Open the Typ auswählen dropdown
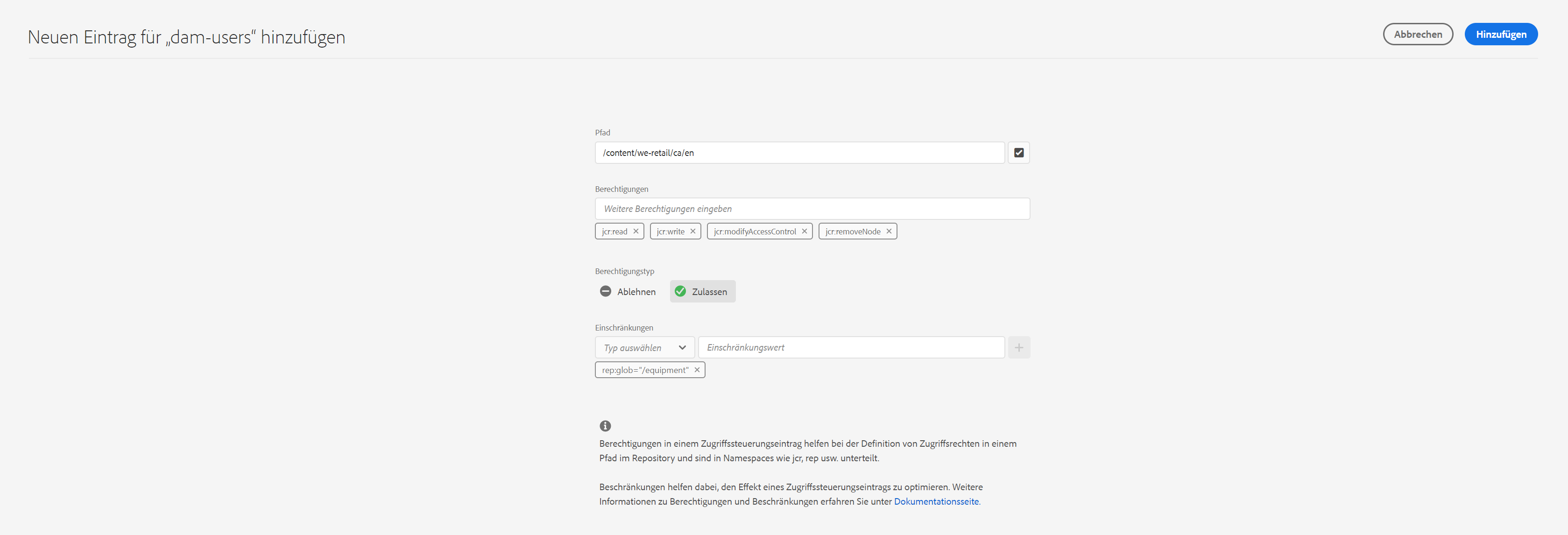This screenshot has height=535, width=1568. coord(644,347)
